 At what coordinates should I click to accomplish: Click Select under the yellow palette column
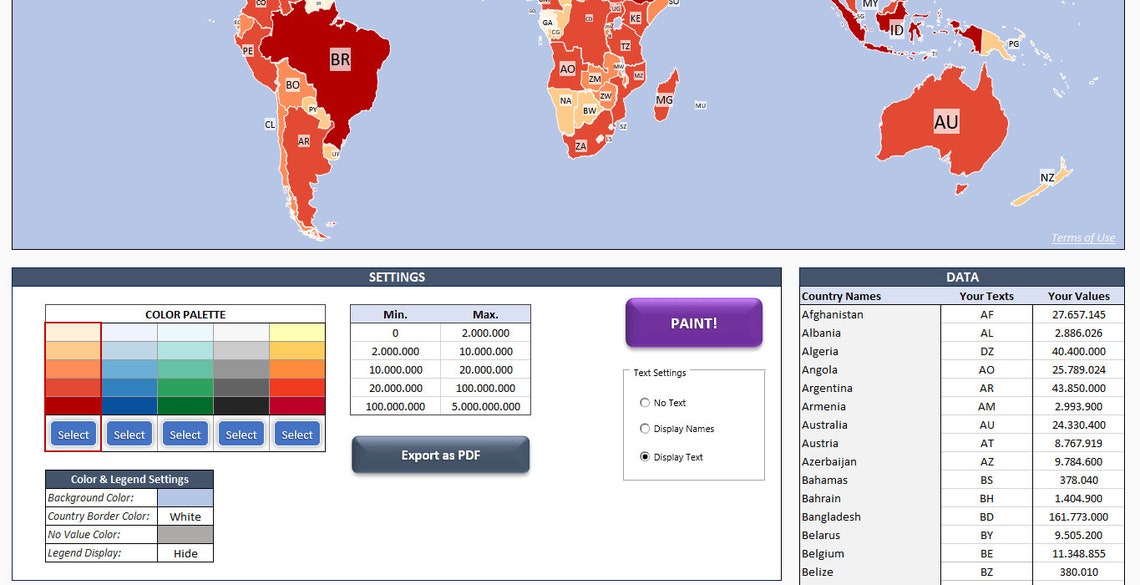296,433
